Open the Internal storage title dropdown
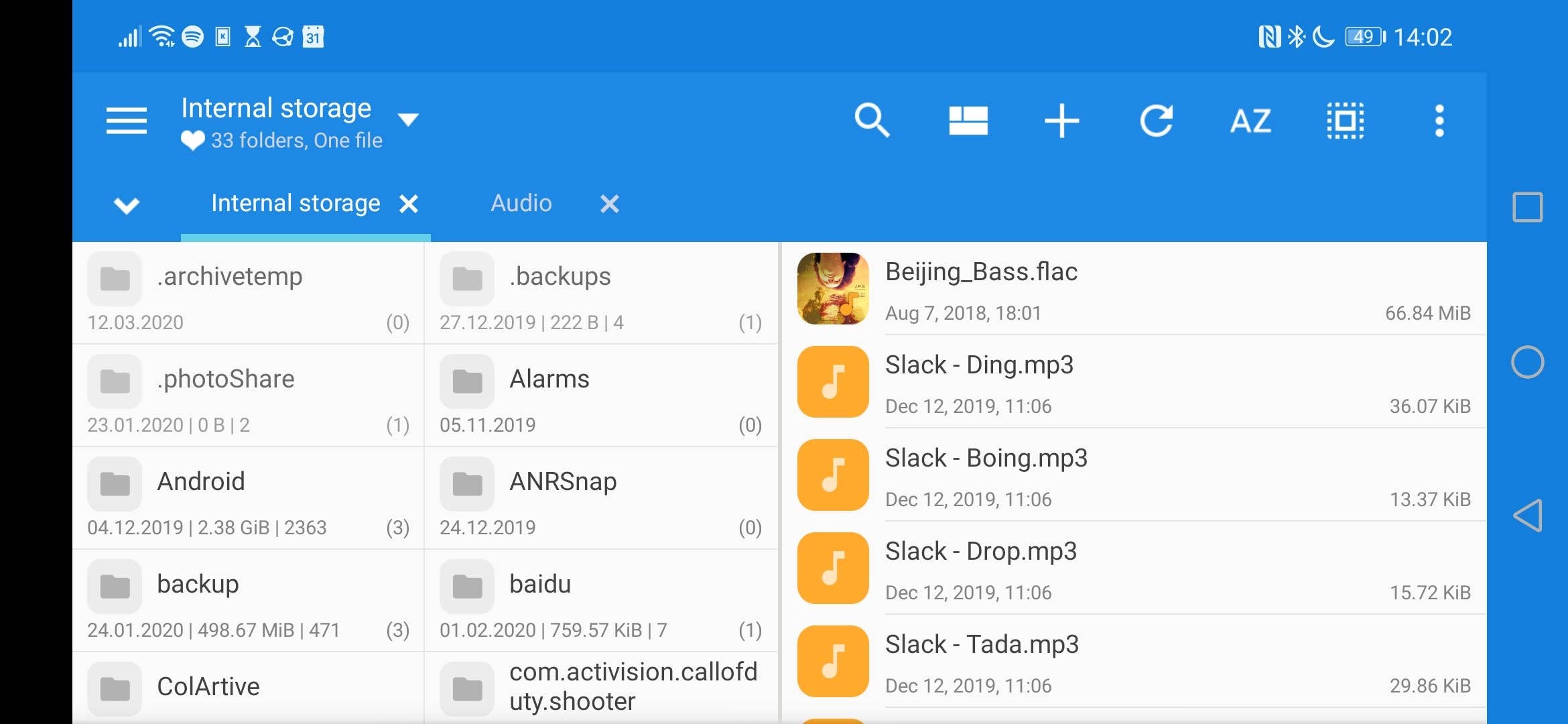 point(407,118)
